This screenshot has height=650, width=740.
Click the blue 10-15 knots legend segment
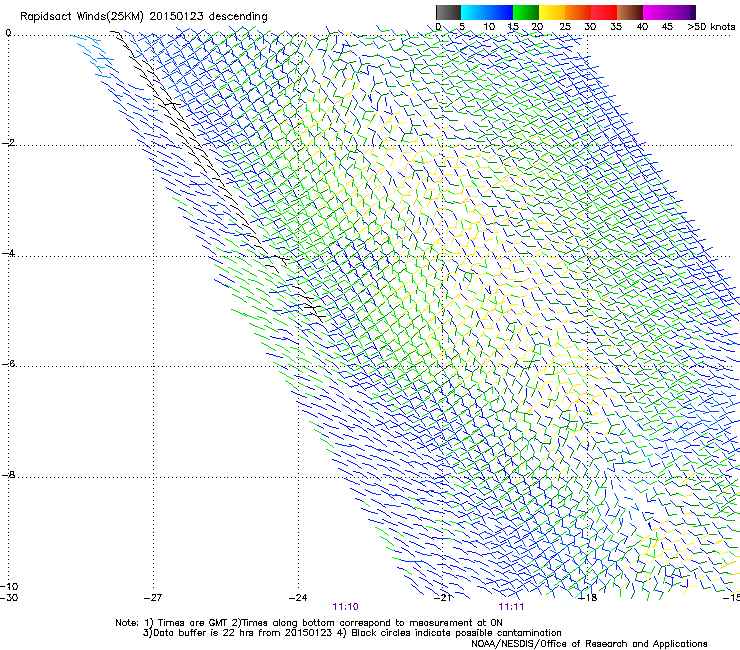click(500, 12)
